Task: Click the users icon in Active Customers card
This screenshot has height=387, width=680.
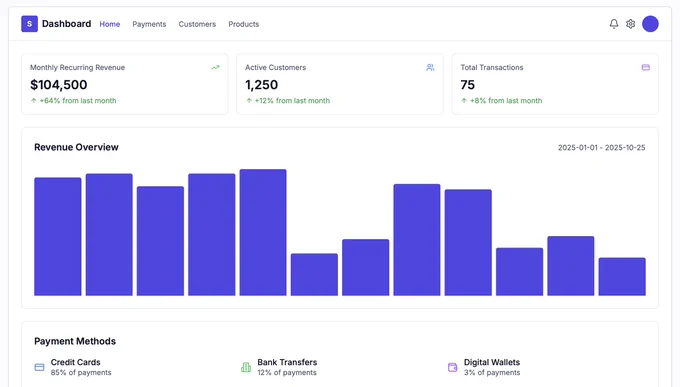Action: pos(430,67)
